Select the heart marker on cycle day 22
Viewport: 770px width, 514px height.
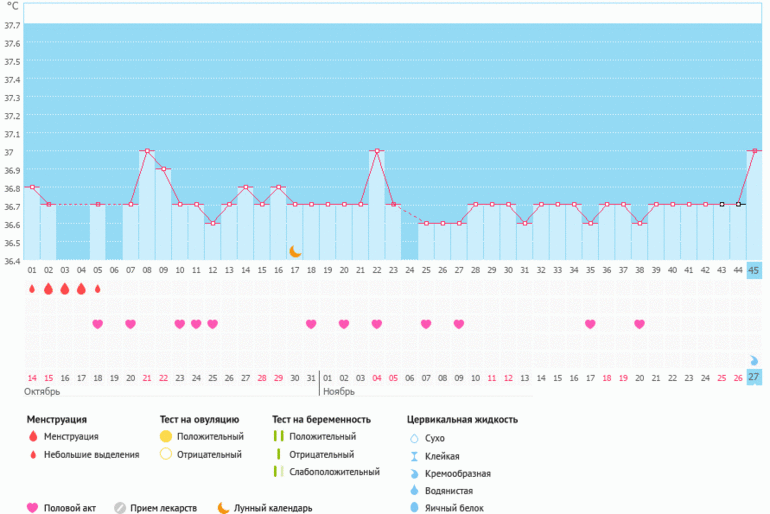377,324
